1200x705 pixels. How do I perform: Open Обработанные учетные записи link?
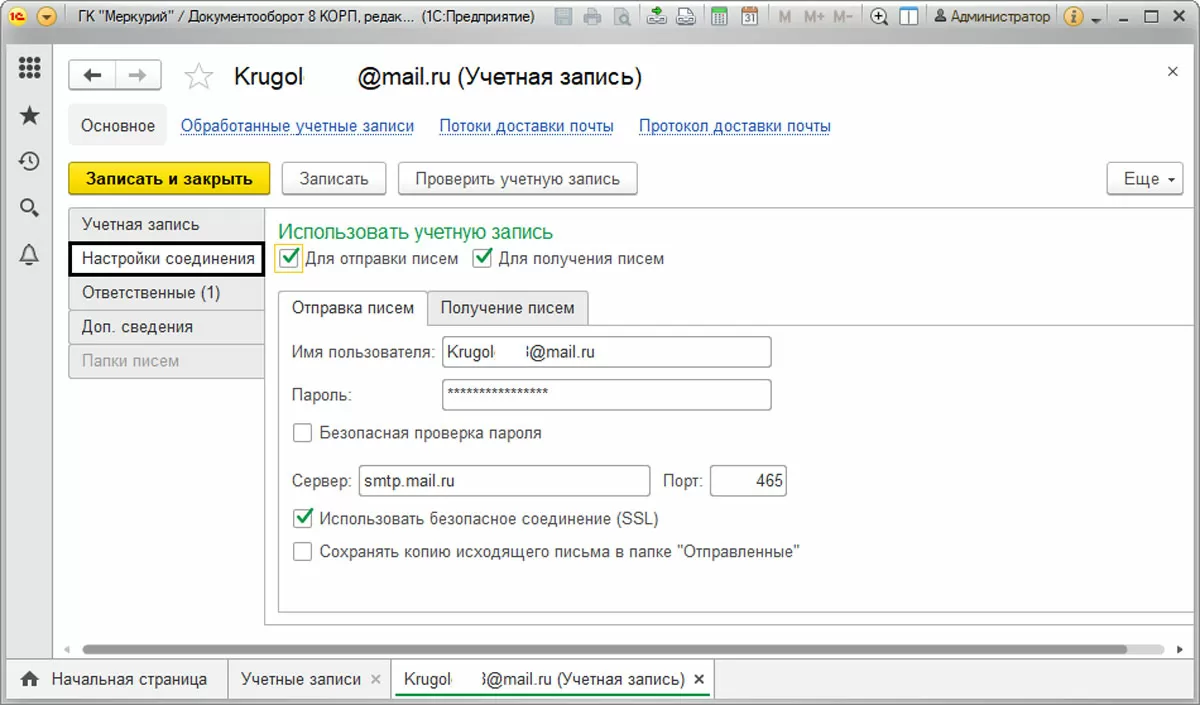pyautogui.click(x=297, y=126)
